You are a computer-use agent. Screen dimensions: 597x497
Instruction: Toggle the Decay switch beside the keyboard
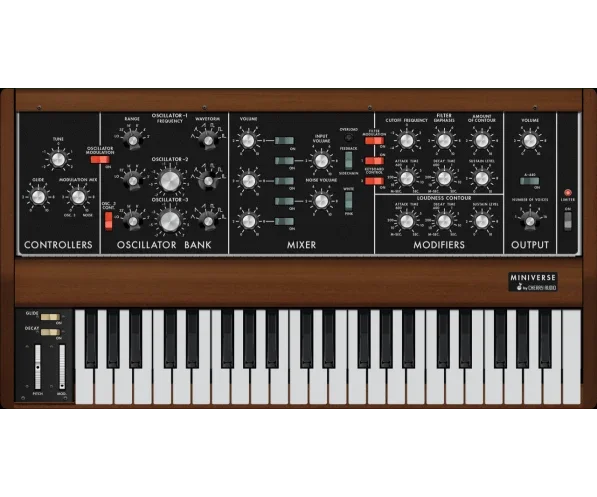pos(50,332)
